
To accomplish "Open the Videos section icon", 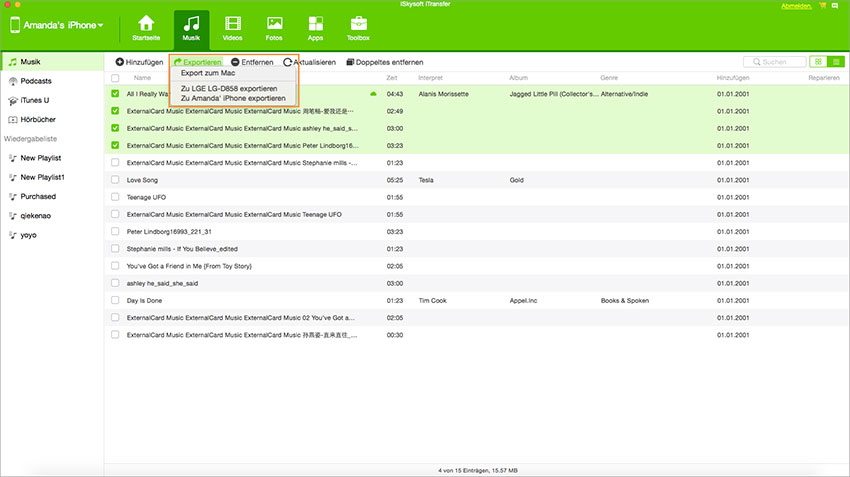I will tap(233, 23).
